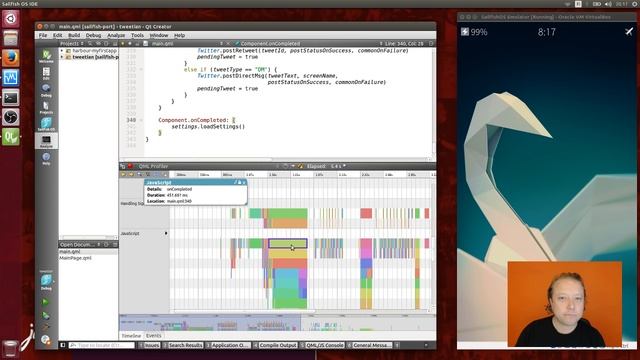The width and height of the screenshot is (640, 360).
Task: Open the General Messages pane
Action: (370, 345)
